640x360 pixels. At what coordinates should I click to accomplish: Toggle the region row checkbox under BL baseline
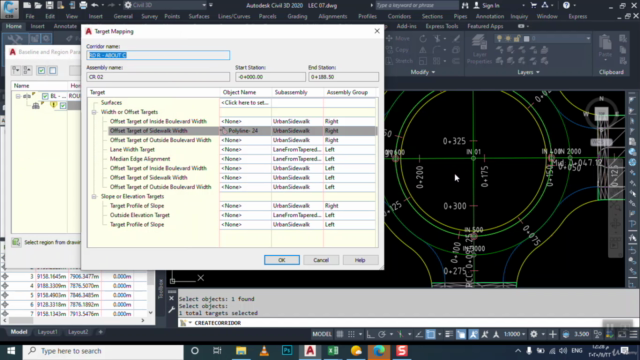click(63, 106)
